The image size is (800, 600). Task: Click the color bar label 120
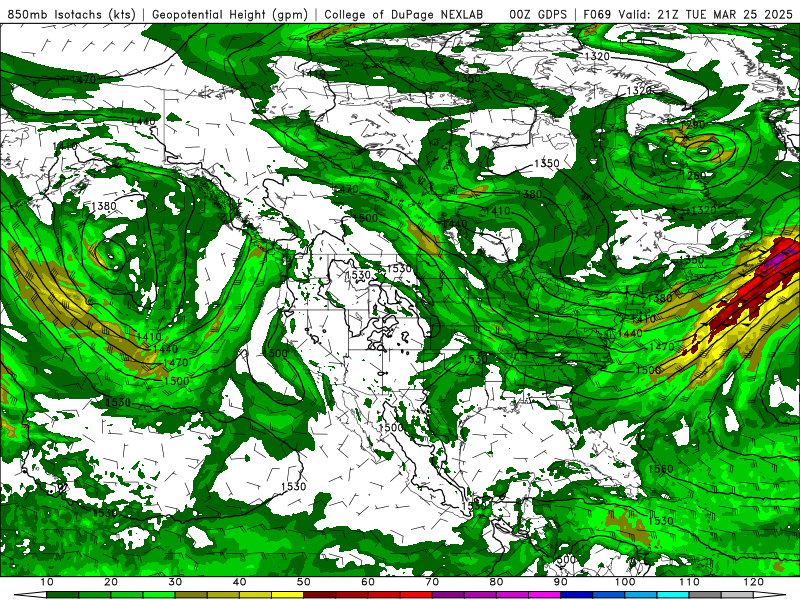pos(754,582)
